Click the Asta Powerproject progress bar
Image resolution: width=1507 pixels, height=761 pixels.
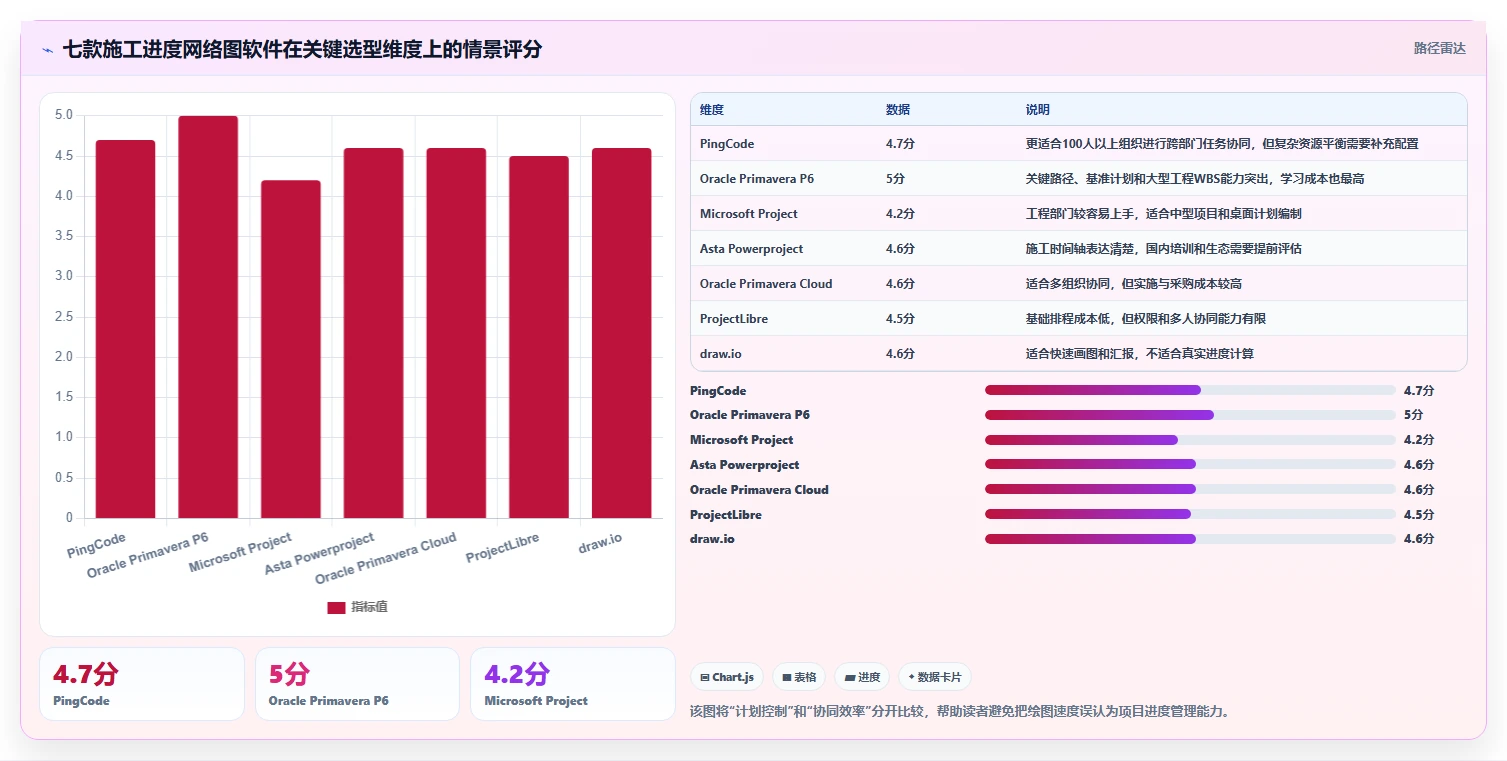1190,464
